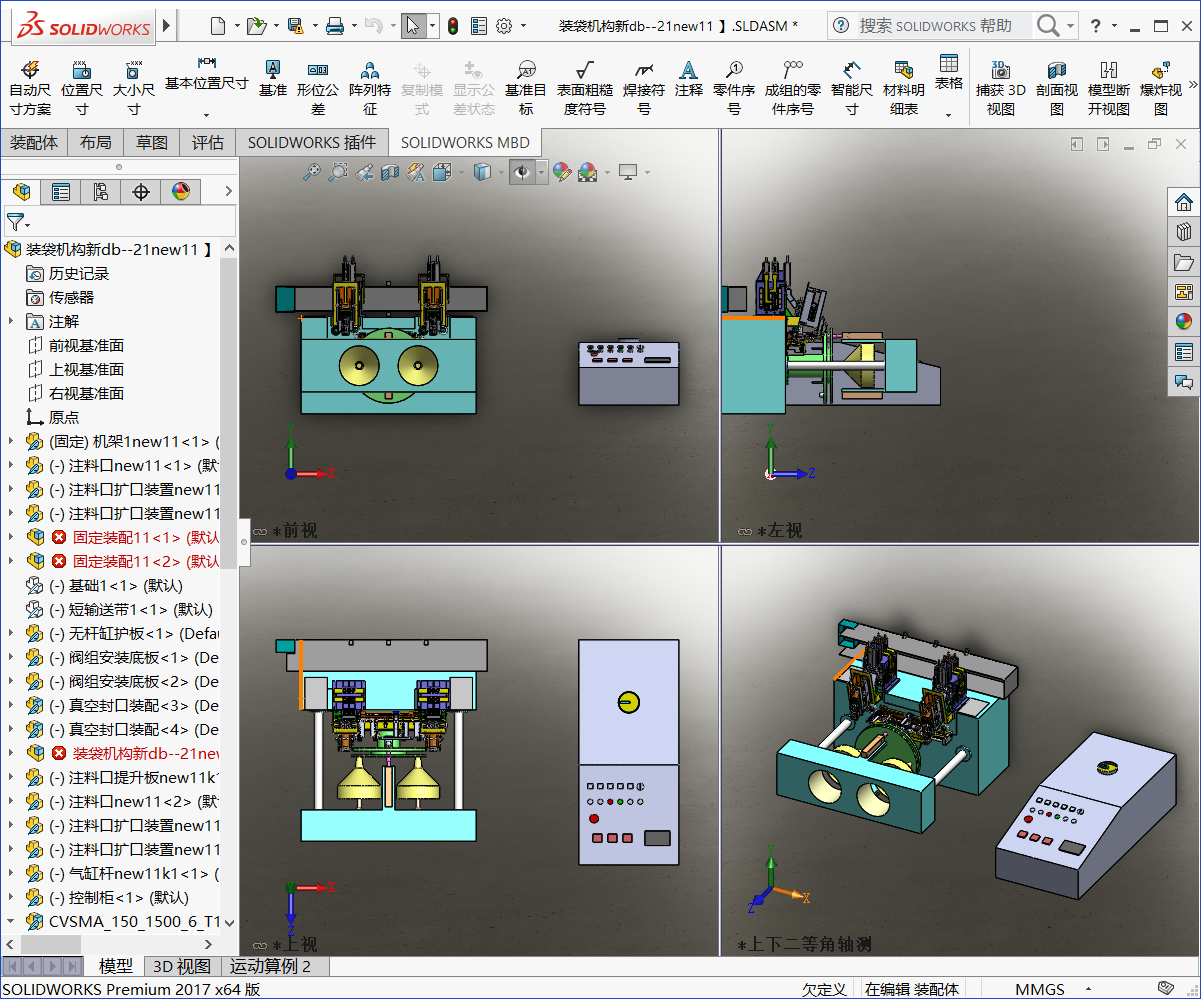1201x999 pixels.
Task: Open the 布局 layout ribbon tab
Action: 96,142
